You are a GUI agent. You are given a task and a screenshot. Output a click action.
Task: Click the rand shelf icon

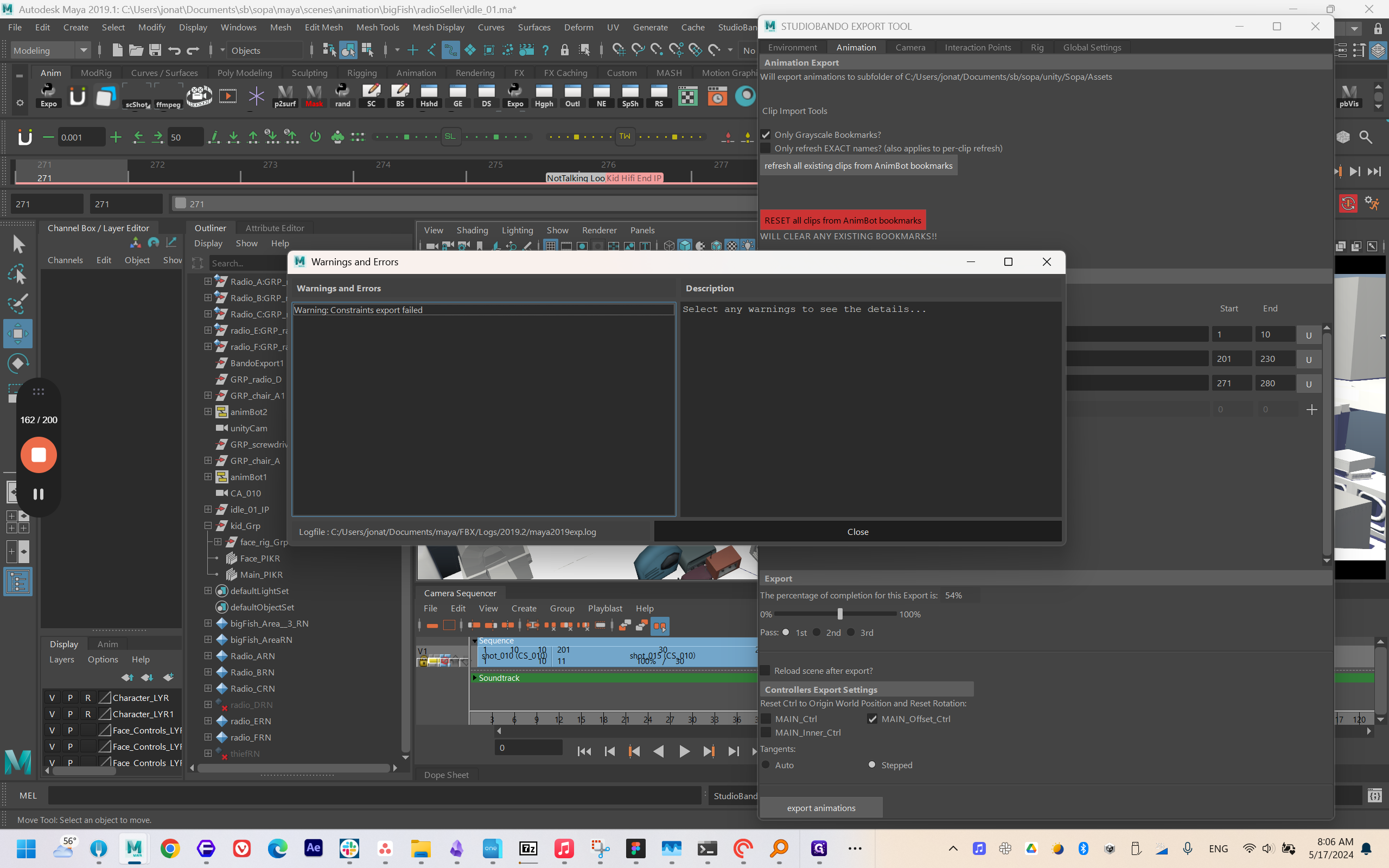point(343,95)
